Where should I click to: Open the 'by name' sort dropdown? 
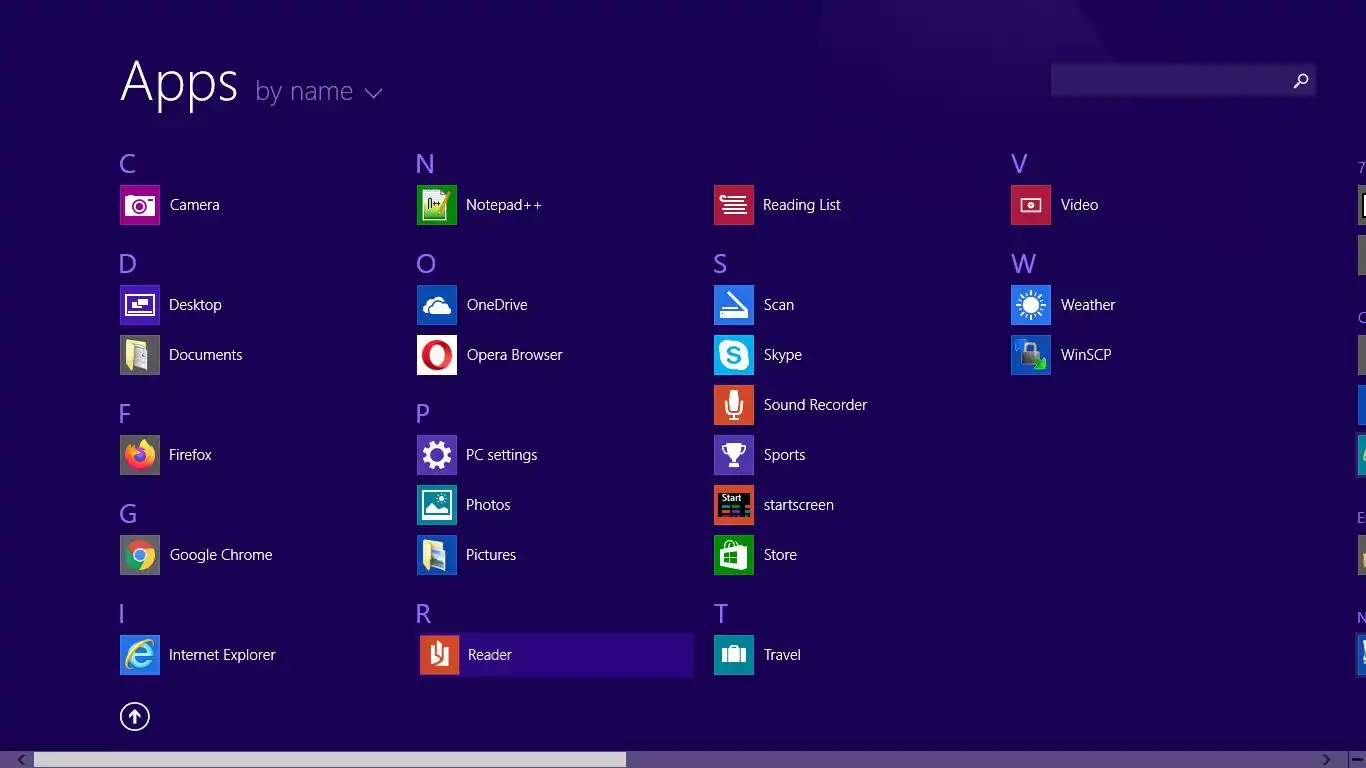pos(319,91)
